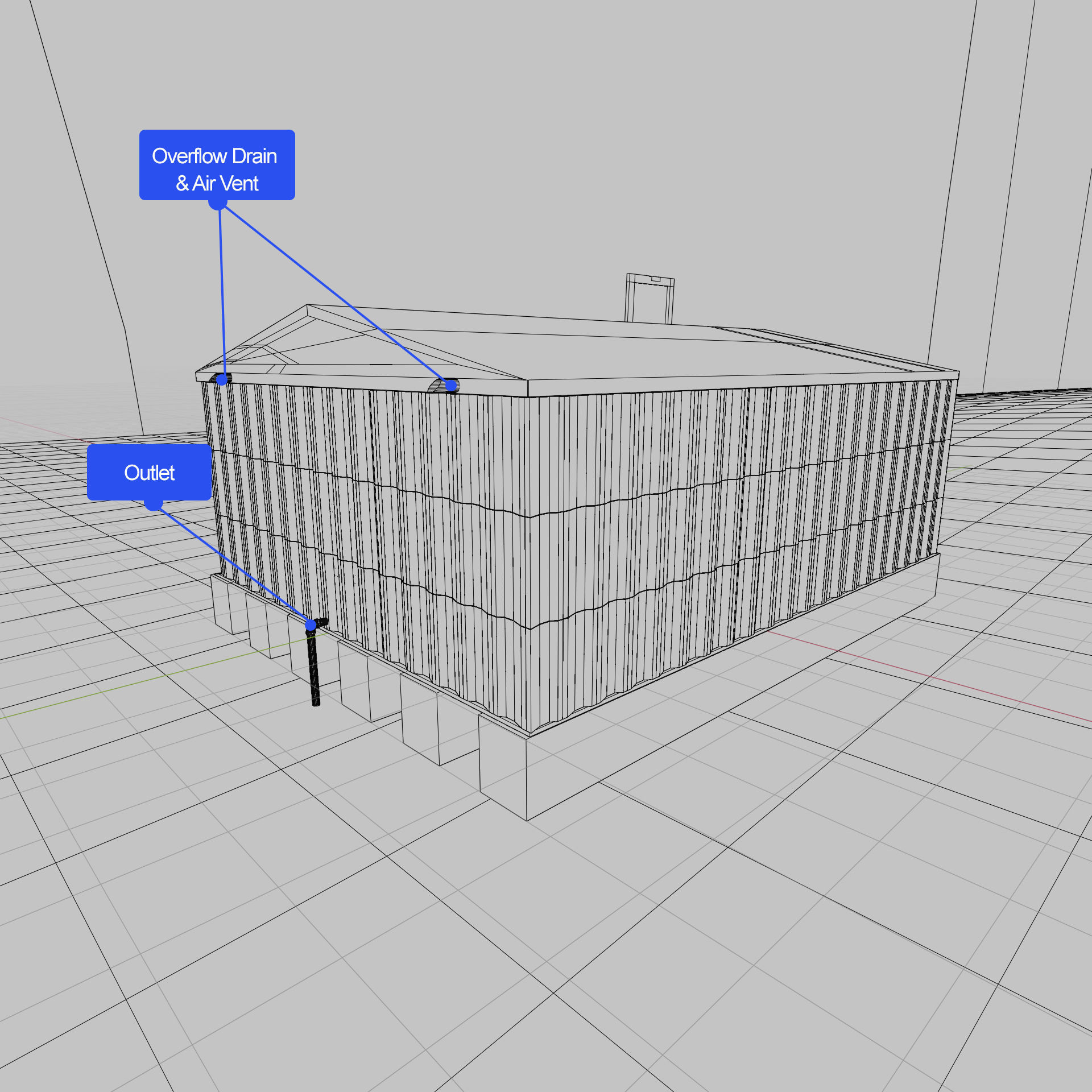
Task: Select the access hatch frame on the roof
Action: 650,299
